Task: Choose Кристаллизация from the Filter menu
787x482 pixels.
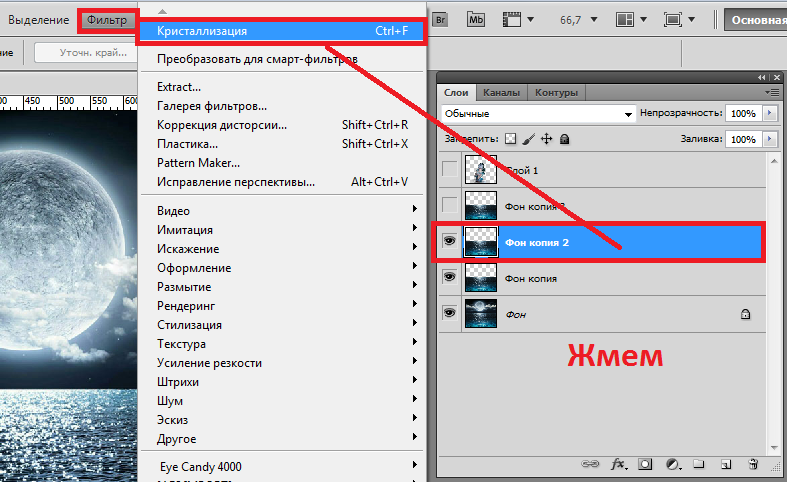Action: point(202,31)
